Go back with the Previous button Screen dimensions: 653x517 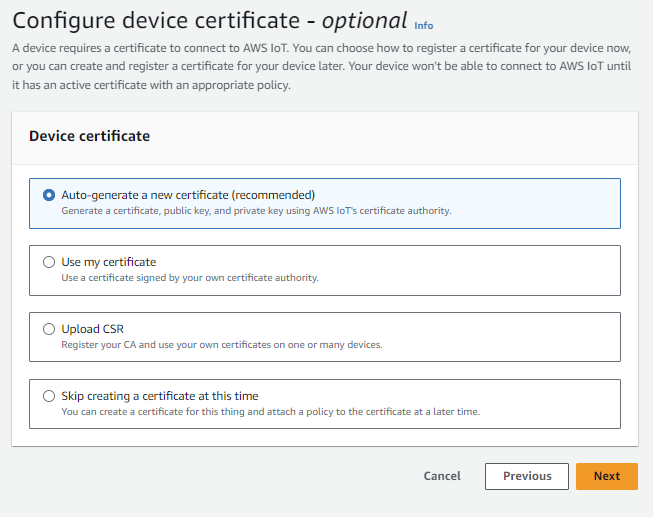coord(527,476)
